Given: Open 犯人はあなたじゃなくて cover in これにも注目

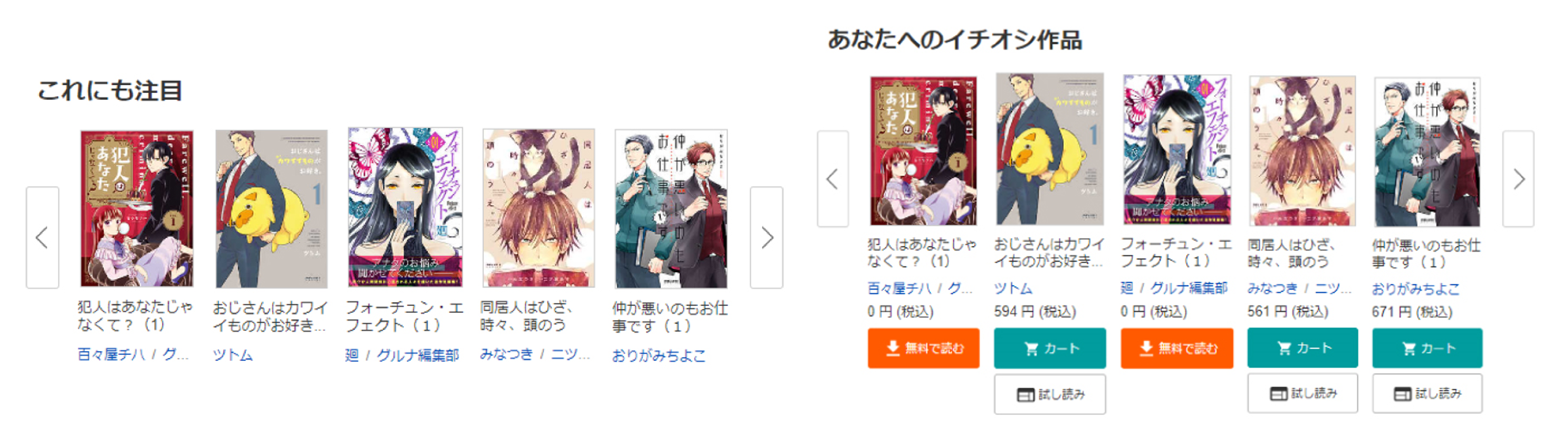Looking at the screenshot, I should coord(137,208).
